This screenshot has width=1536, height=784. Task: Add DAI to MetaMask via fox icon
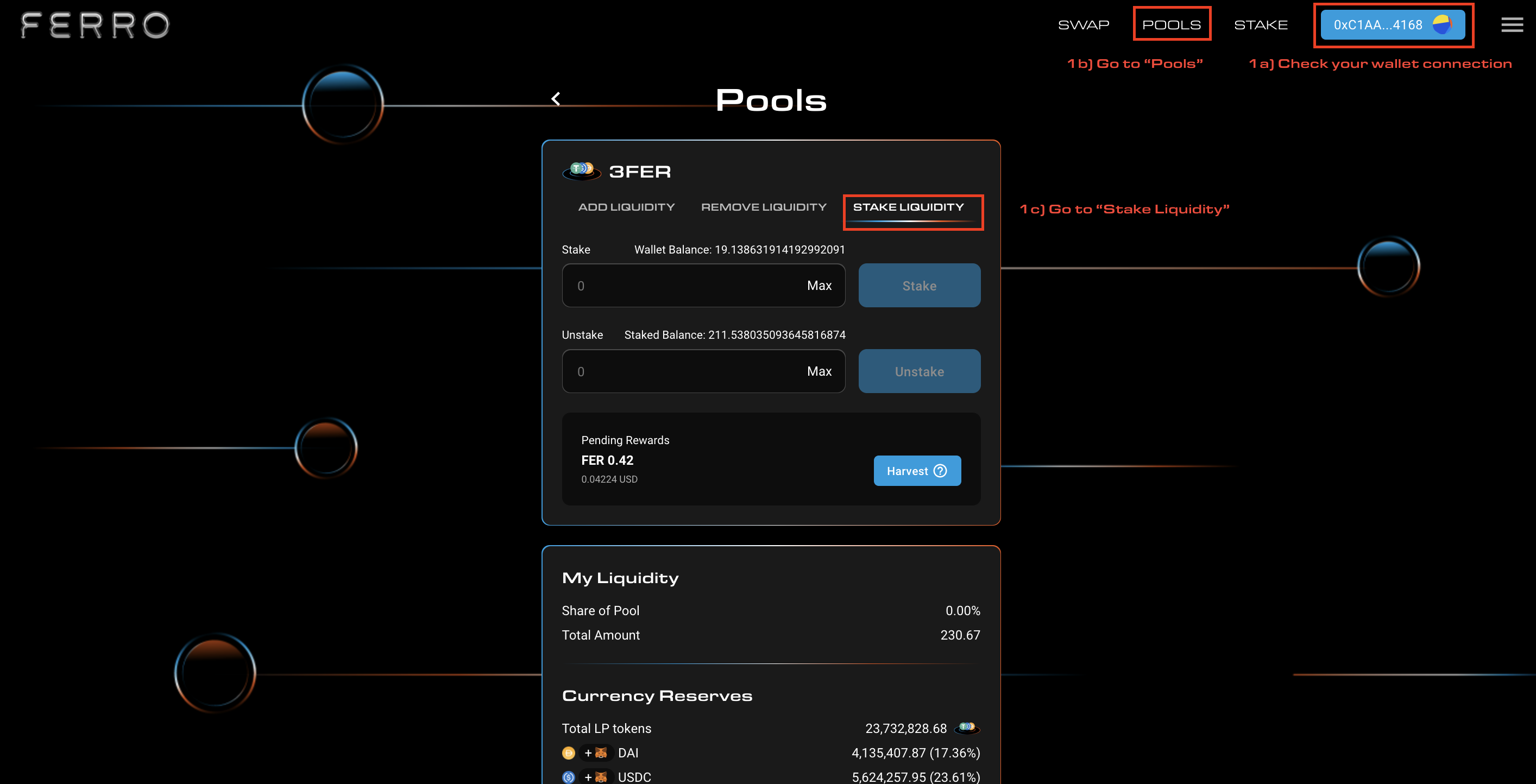click(596, 753)
